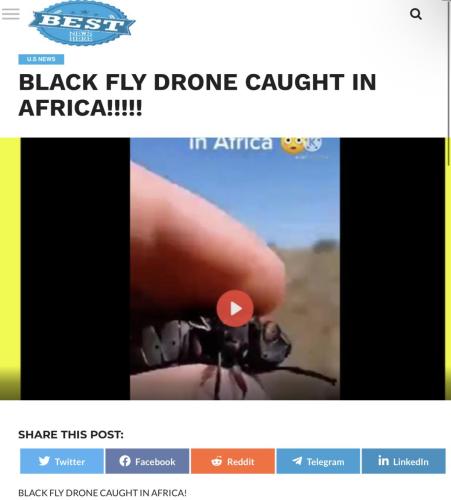Open the U.S. News category tag
The image size is (451, 500).
[41, 59]
